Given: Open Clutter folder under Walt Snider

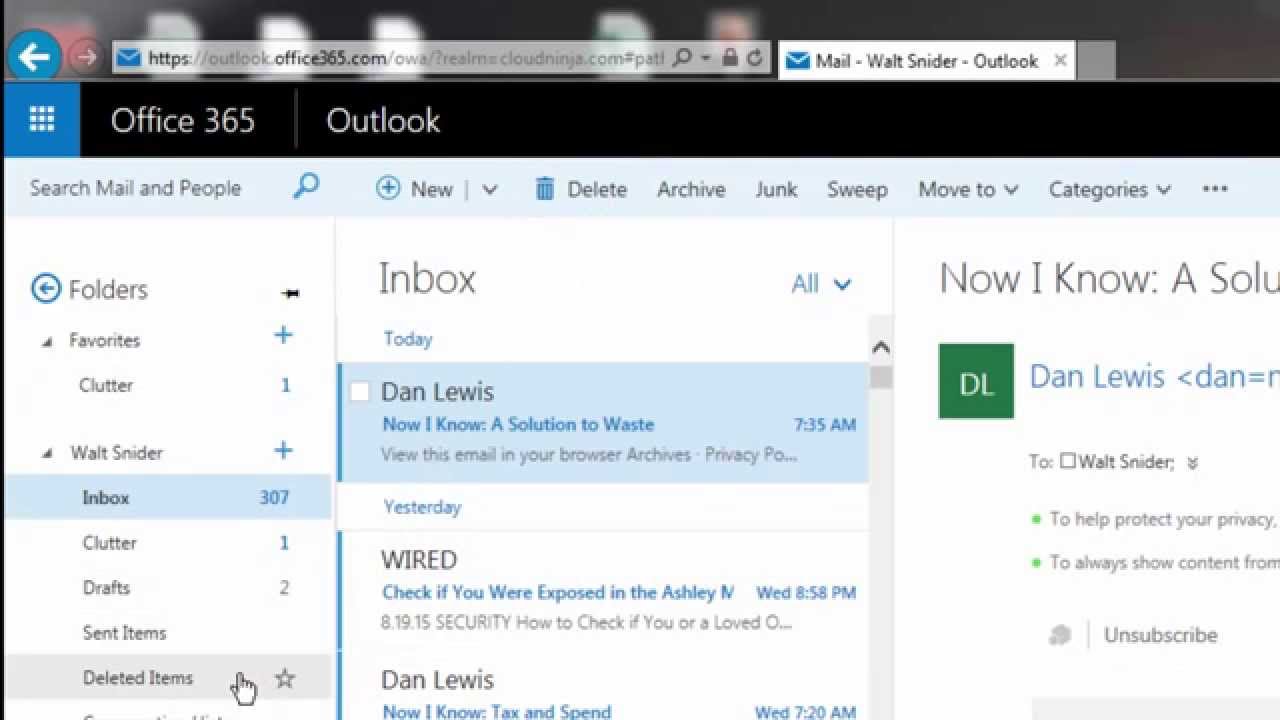Looking at the screenshot, I should tap(168, 543).
